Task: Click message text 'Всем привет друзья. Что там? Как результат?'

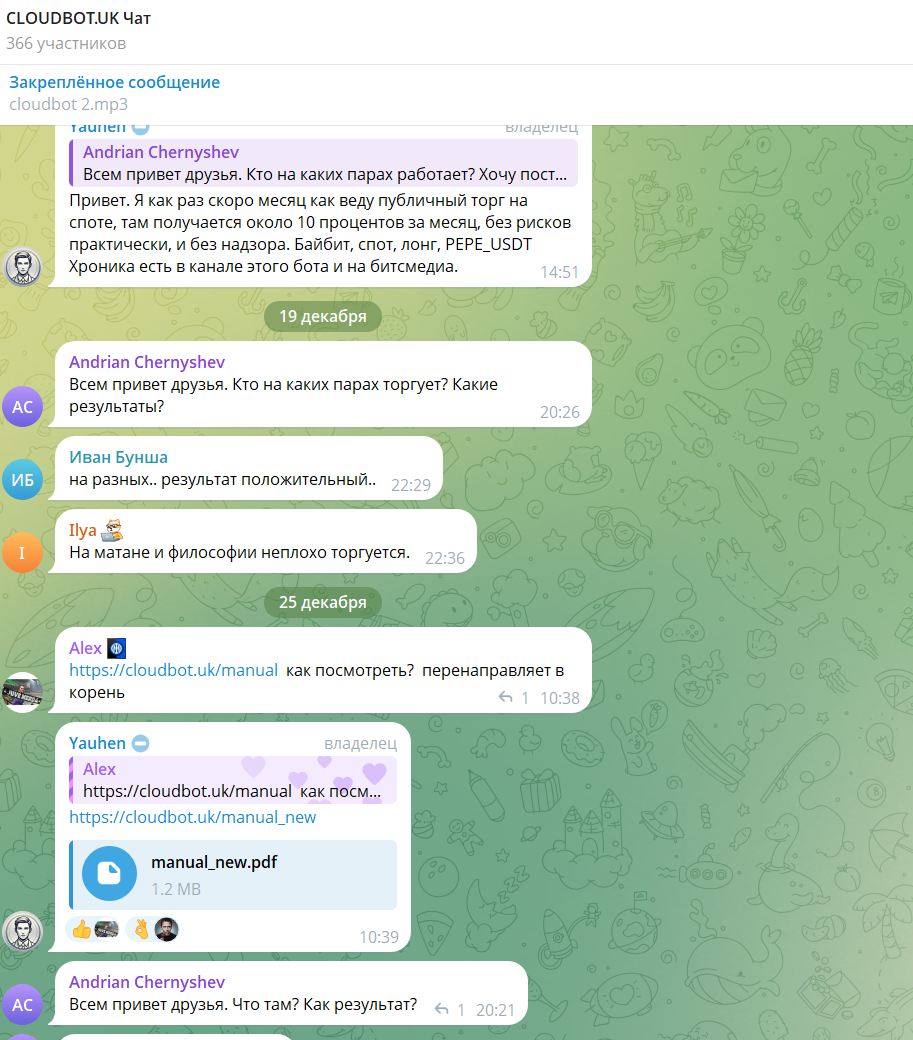Action: tap(243, 1004)
